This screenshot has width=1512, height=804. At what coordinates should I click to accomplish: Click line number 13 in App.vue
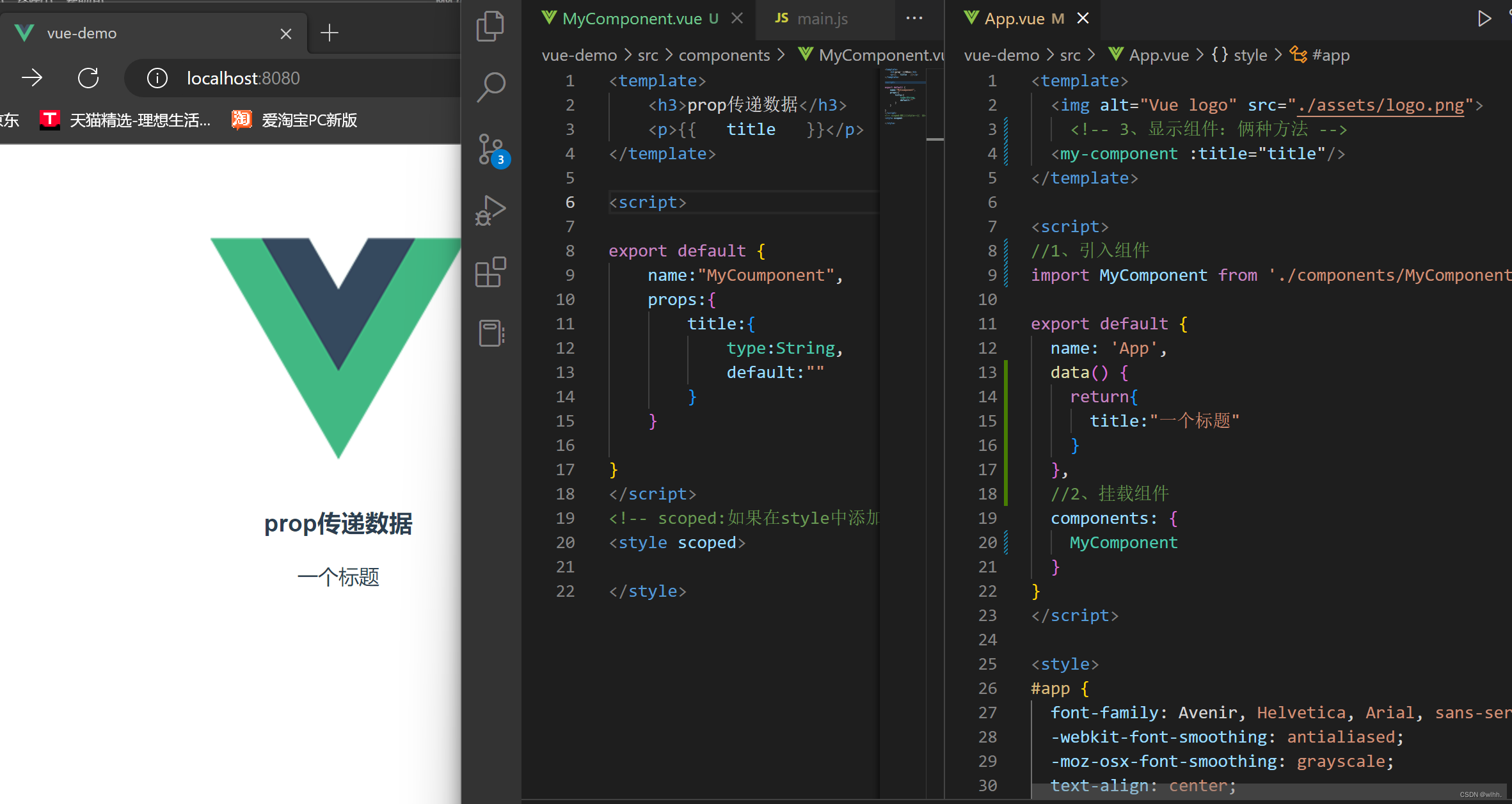pos(987,372)
